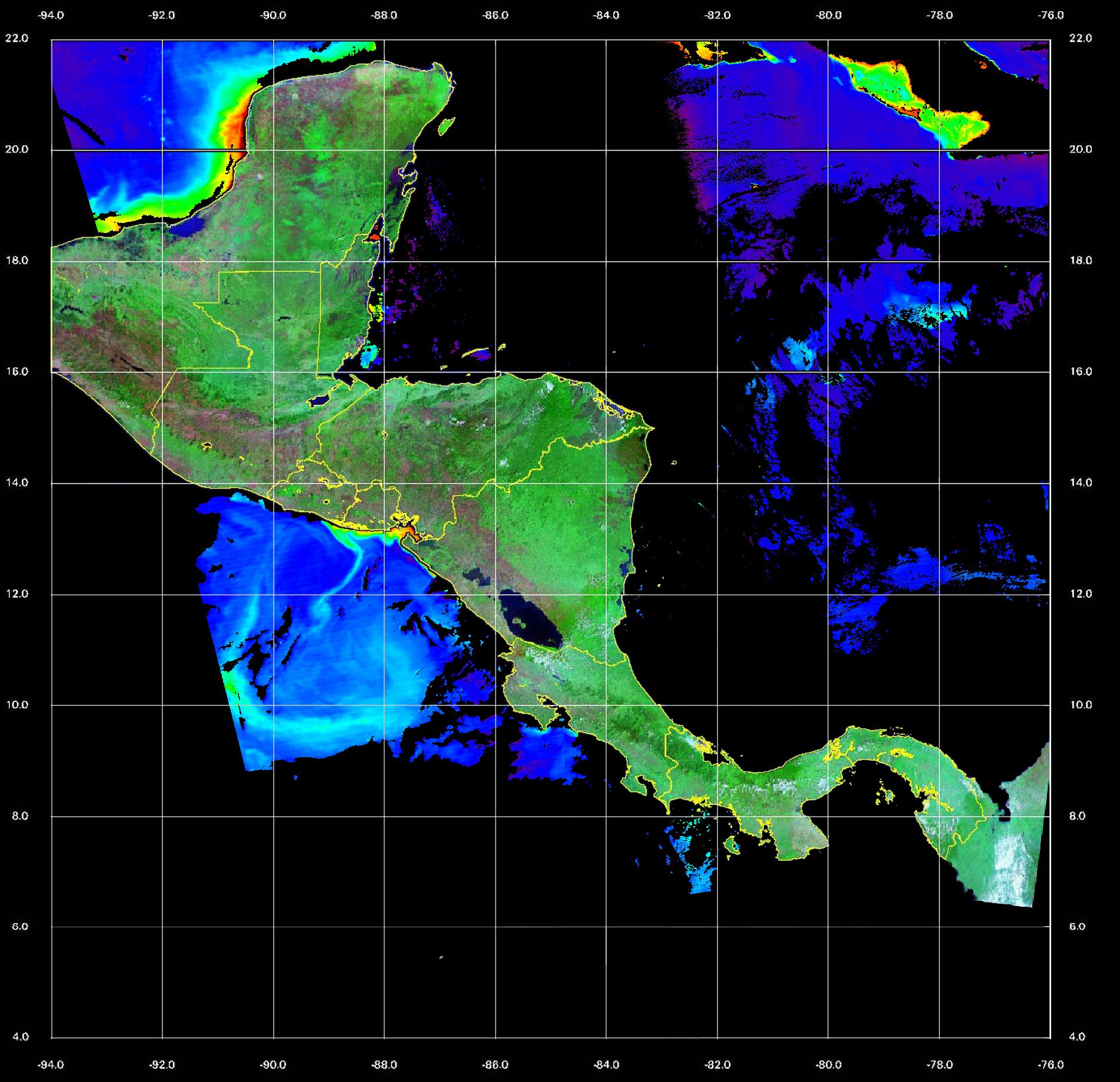Click the top axis label -86.0
Viewport: 1120px width, 1082px height.
click(495, 15)
